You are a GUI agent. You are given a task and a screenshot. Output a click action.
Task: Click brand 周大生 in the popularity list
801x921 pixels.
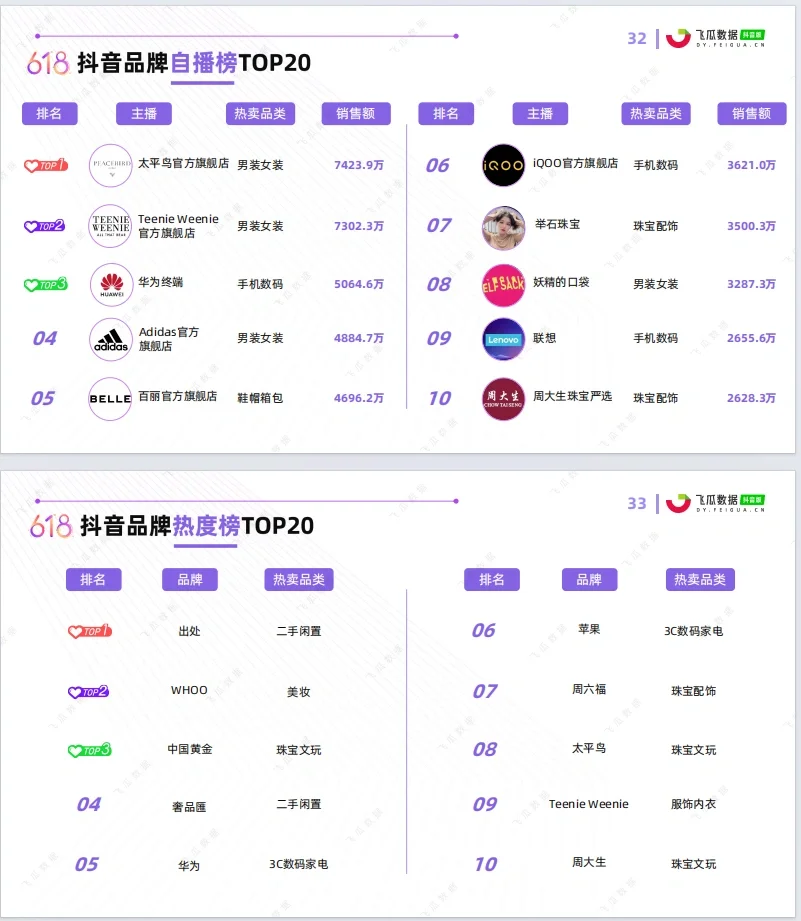click(589, 862)
